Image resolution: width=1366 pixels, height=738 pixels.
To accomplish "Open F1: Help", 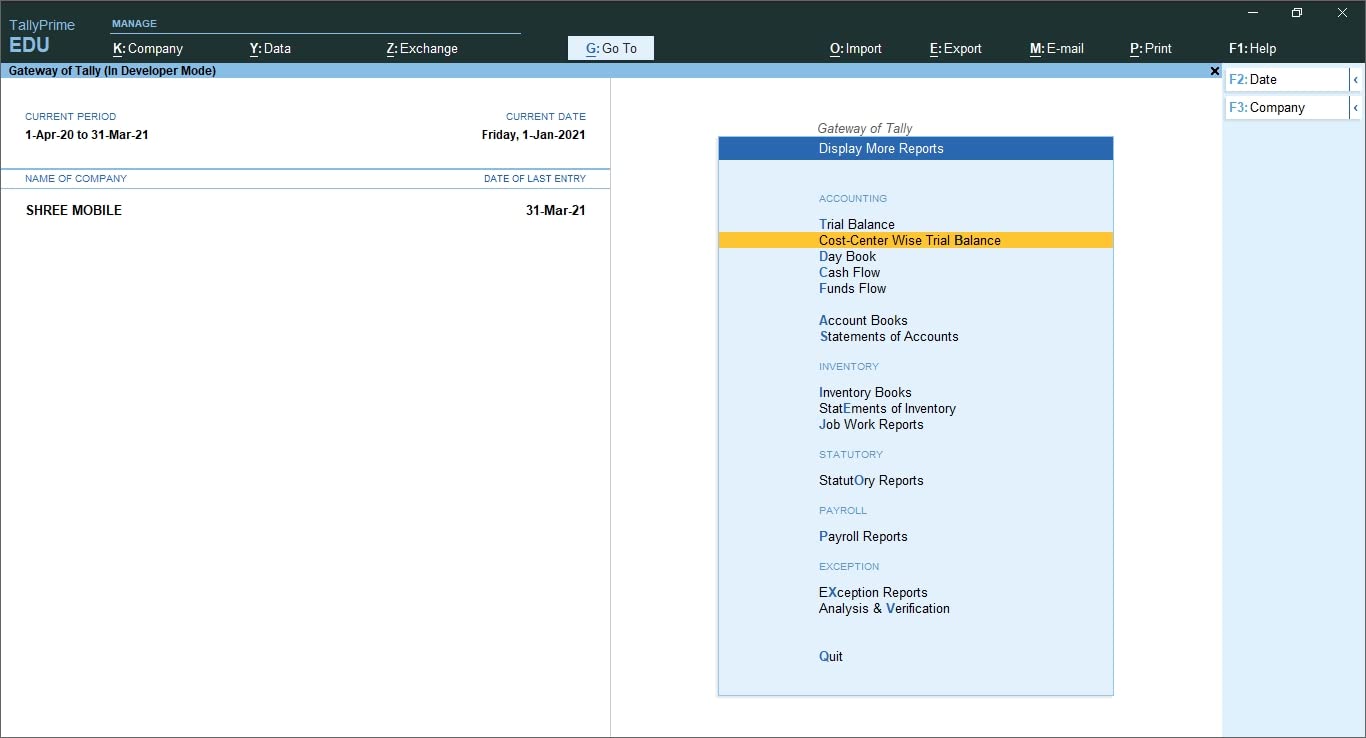I will [x=1251, y=47].
